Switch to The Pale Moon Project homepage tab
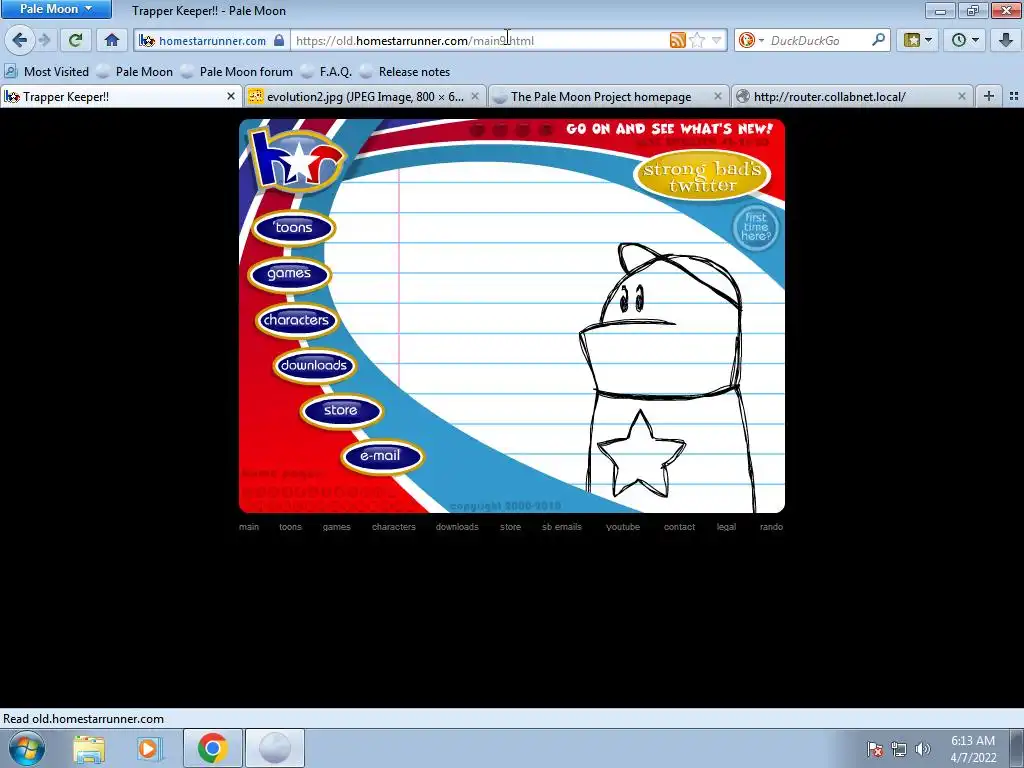The width and height of the screenshot is (1024, 768). pos(607,97)
